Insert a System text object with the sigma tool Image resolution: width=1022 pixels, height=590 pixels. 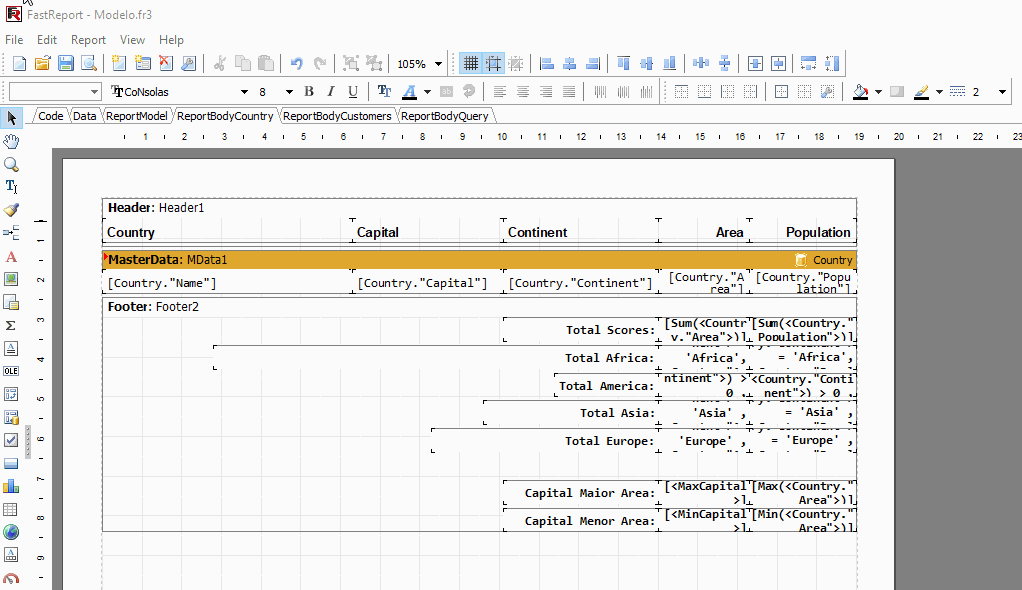[11, 325]
